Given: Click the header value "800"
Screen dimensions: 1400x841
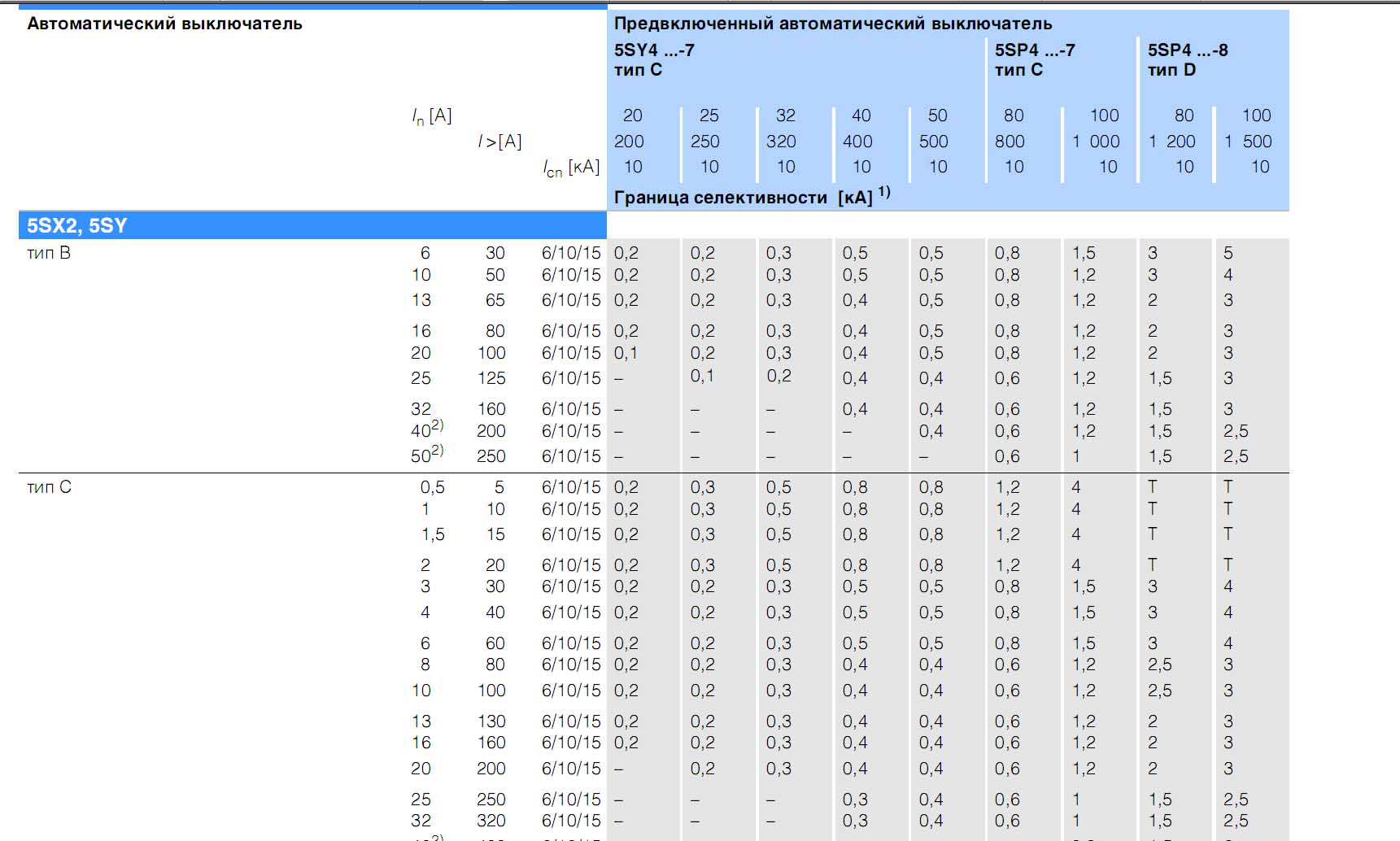Looking at the screenshot, I should (1010, 142).
